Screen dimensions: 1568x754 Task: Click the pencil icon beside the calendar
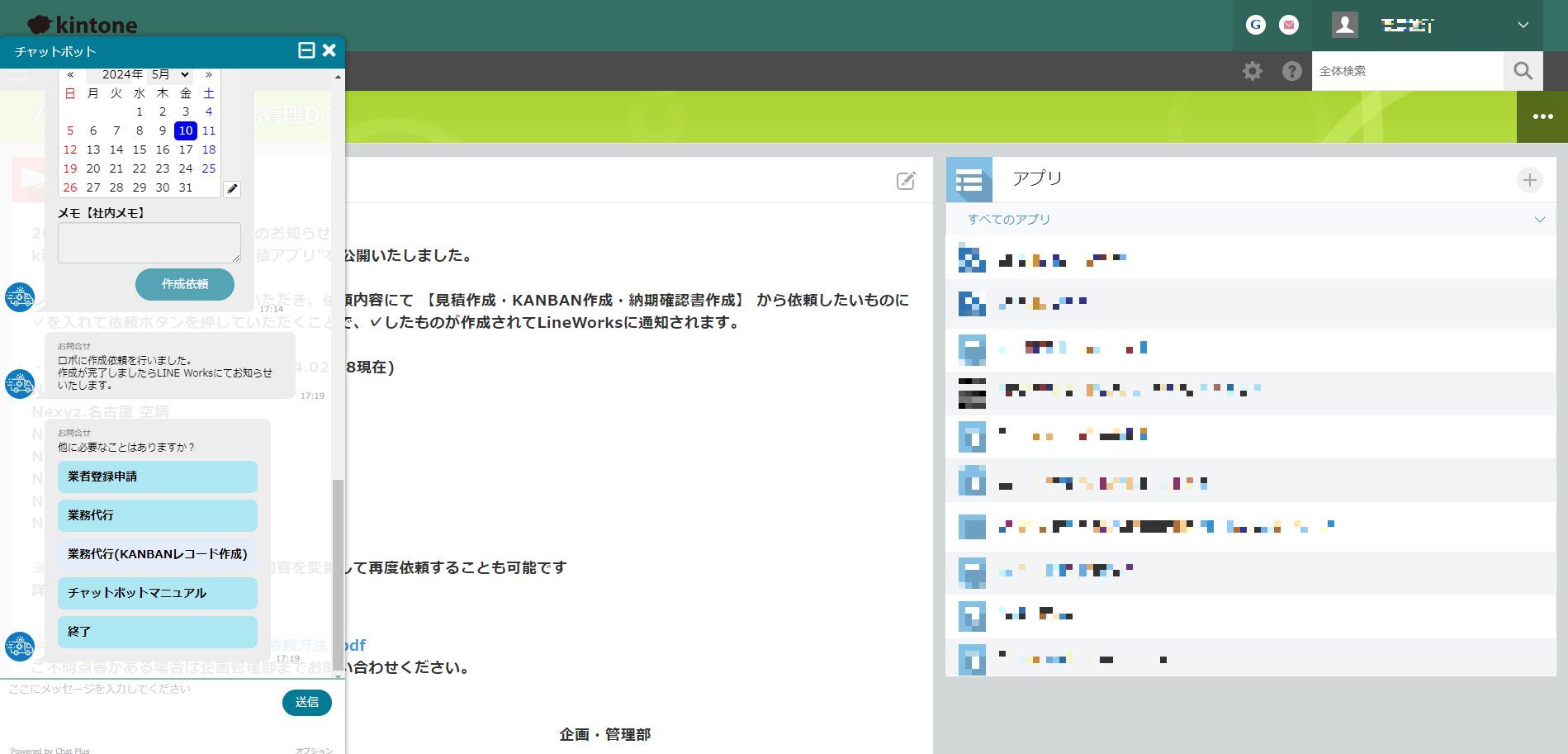pos(232,189)
